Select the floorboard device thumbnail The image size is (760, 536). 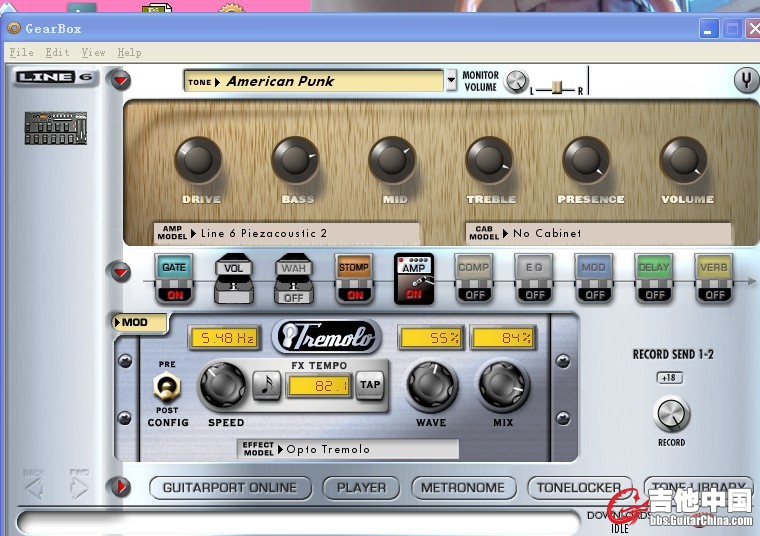pos(56,128)
